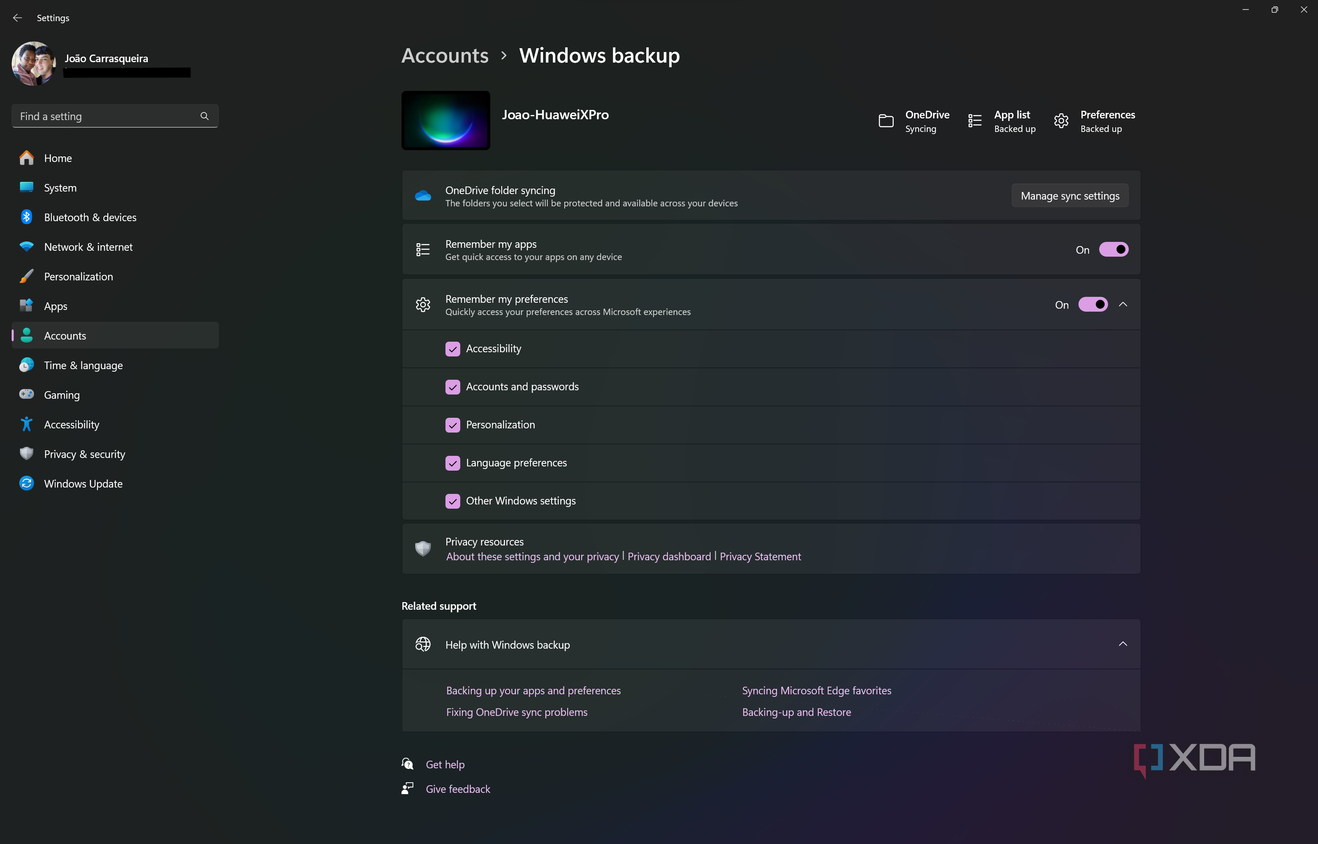
Task: Click the App list status icon in header
Action: click(x=975, y=121)
